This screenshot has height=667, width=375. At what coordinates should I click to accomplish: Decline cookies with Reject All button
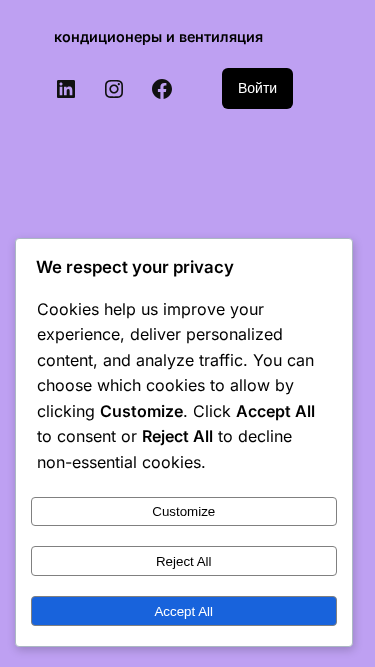coord(184,562)
